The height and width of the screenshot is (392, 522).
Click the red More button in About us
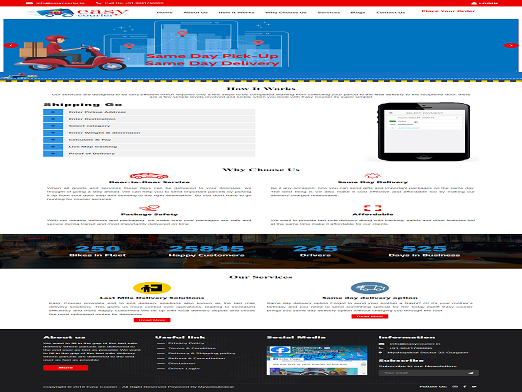tap(66, 368)
